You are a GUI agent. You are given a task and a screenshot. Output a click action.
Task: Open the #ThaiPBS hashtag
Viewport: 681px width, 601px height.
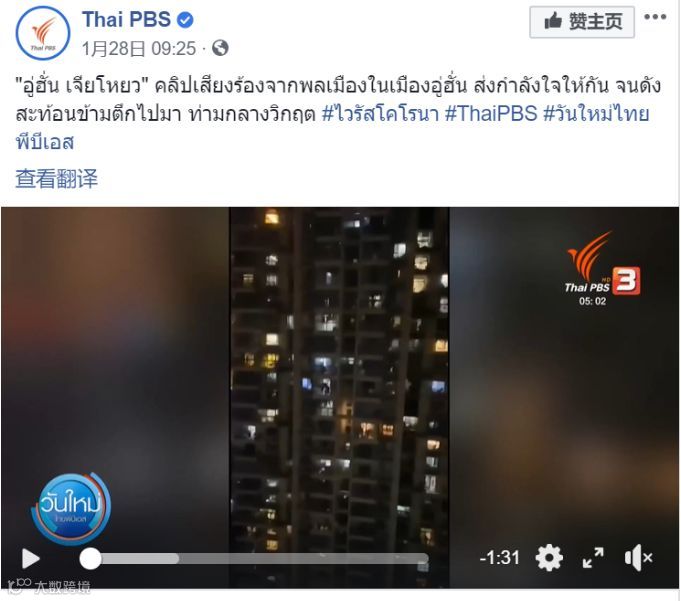pyautogui.click(x=491, y=114)
